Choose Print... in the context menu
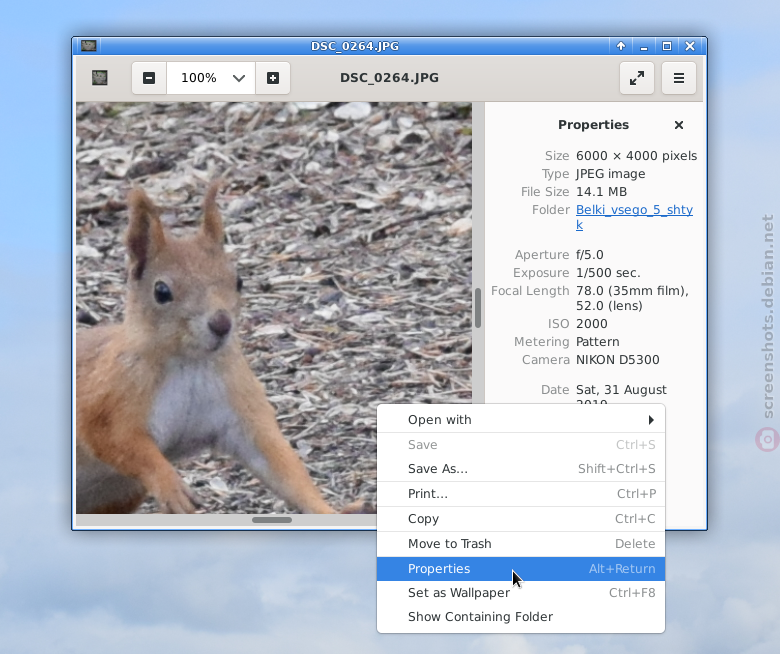 [x=521, y=494]
